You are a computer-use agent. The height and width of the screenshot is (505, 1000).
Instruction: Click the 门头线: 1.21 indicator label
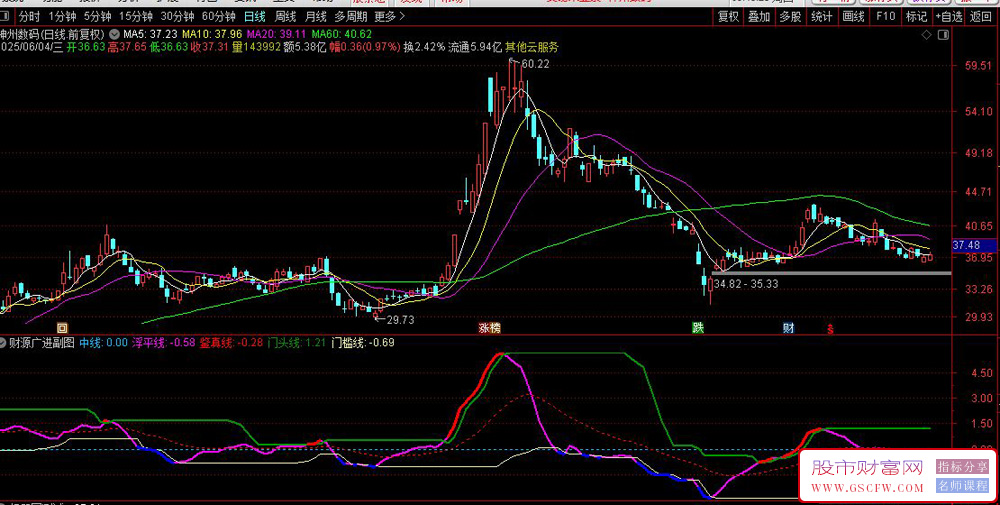297,342
